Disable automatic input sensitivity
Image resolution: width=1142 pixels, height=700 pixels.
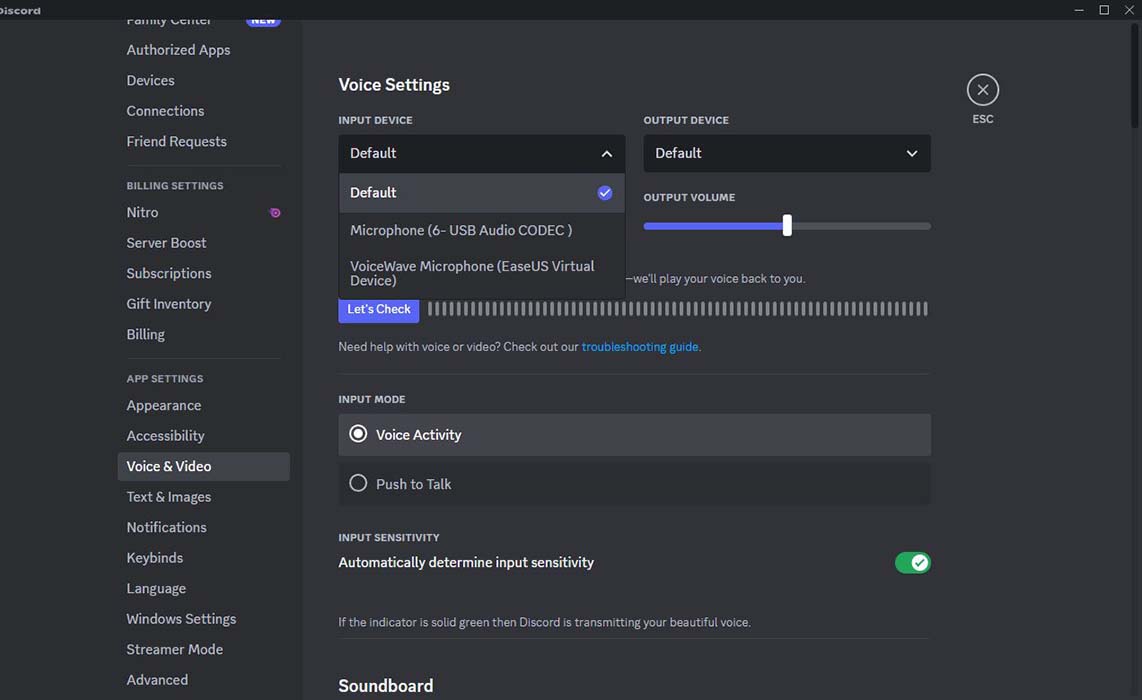coord(912,562)
